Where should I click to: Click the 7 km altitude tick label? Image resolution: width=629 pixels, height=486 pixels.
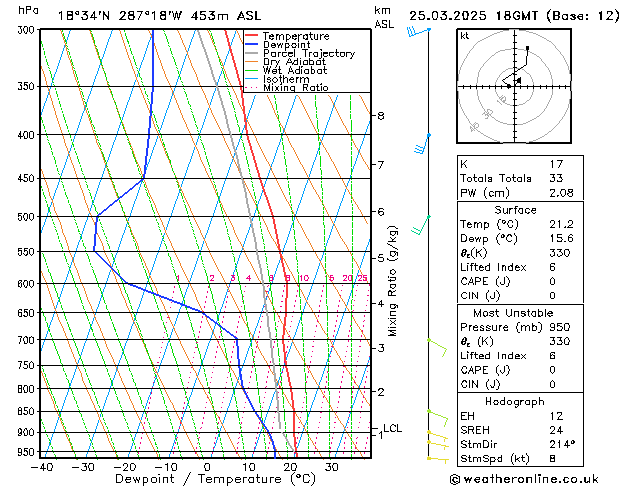(x=381, y=164)
